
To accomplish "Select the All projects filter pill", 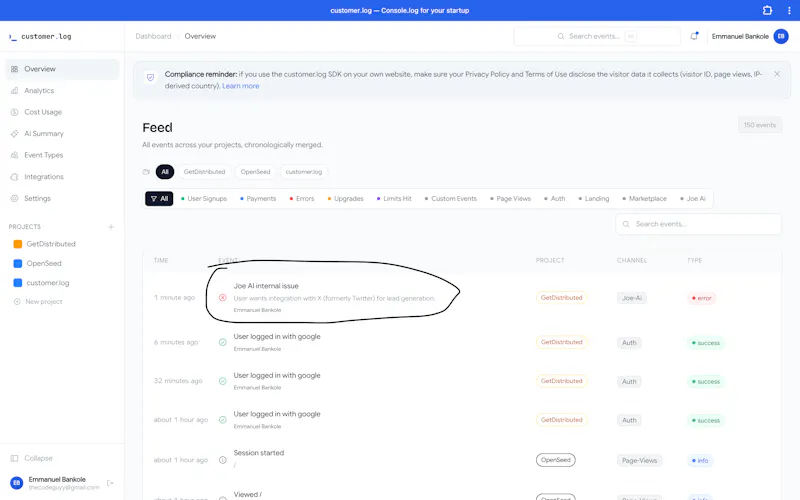I will tap(165, 172).
